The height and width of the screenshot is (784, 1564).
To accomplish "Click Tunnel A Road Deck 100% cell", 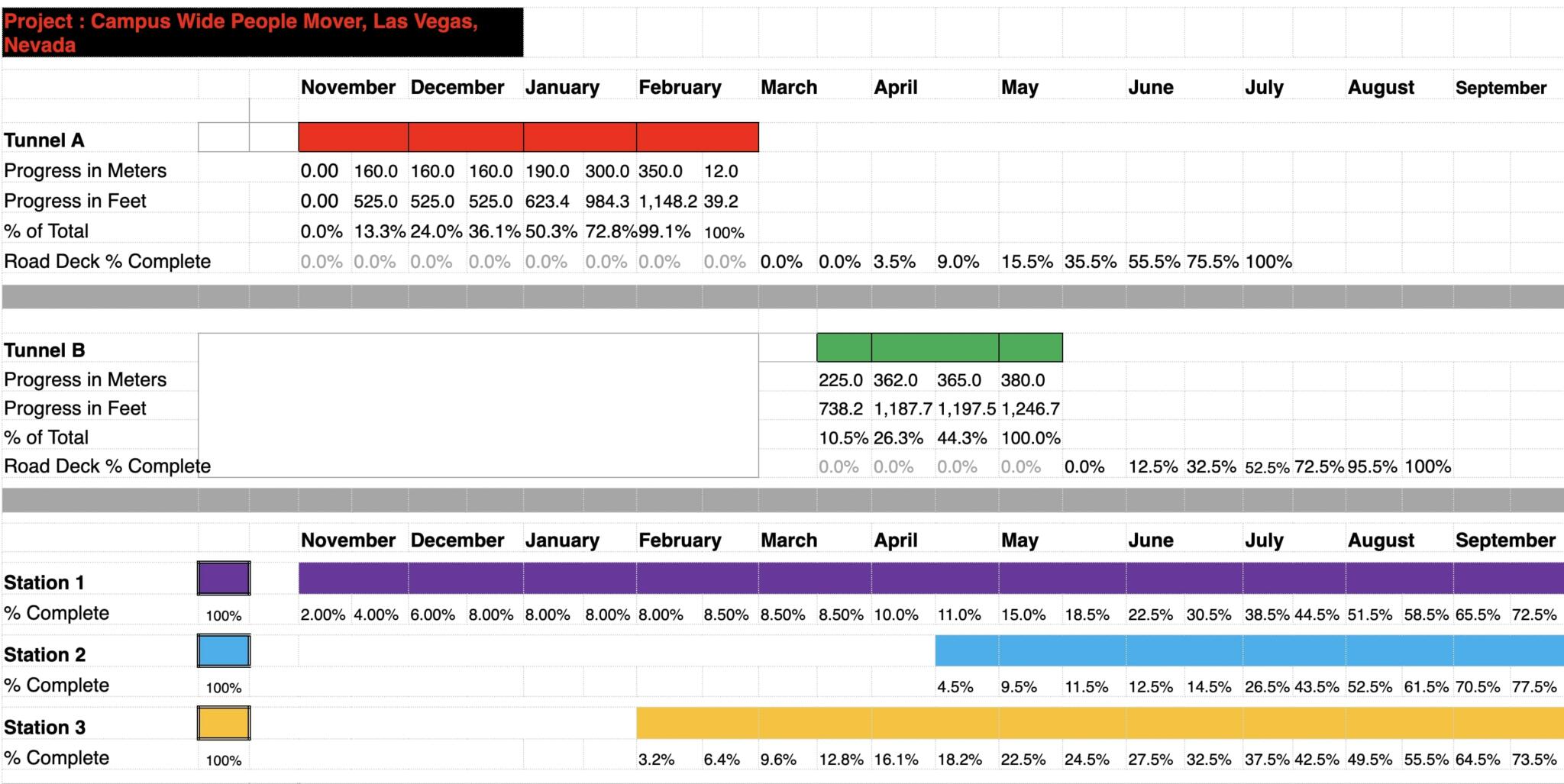I will (x=1268, y=262).
